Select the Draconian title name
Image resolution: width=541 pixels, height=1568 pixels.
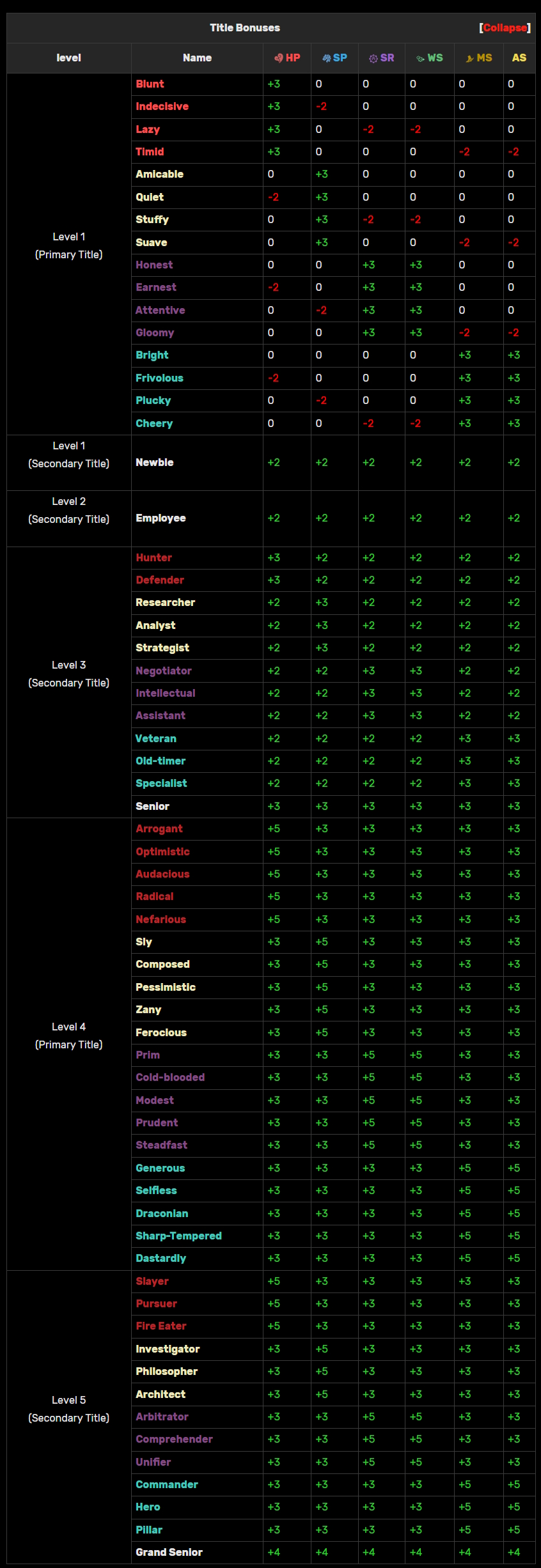point(162,1214)
